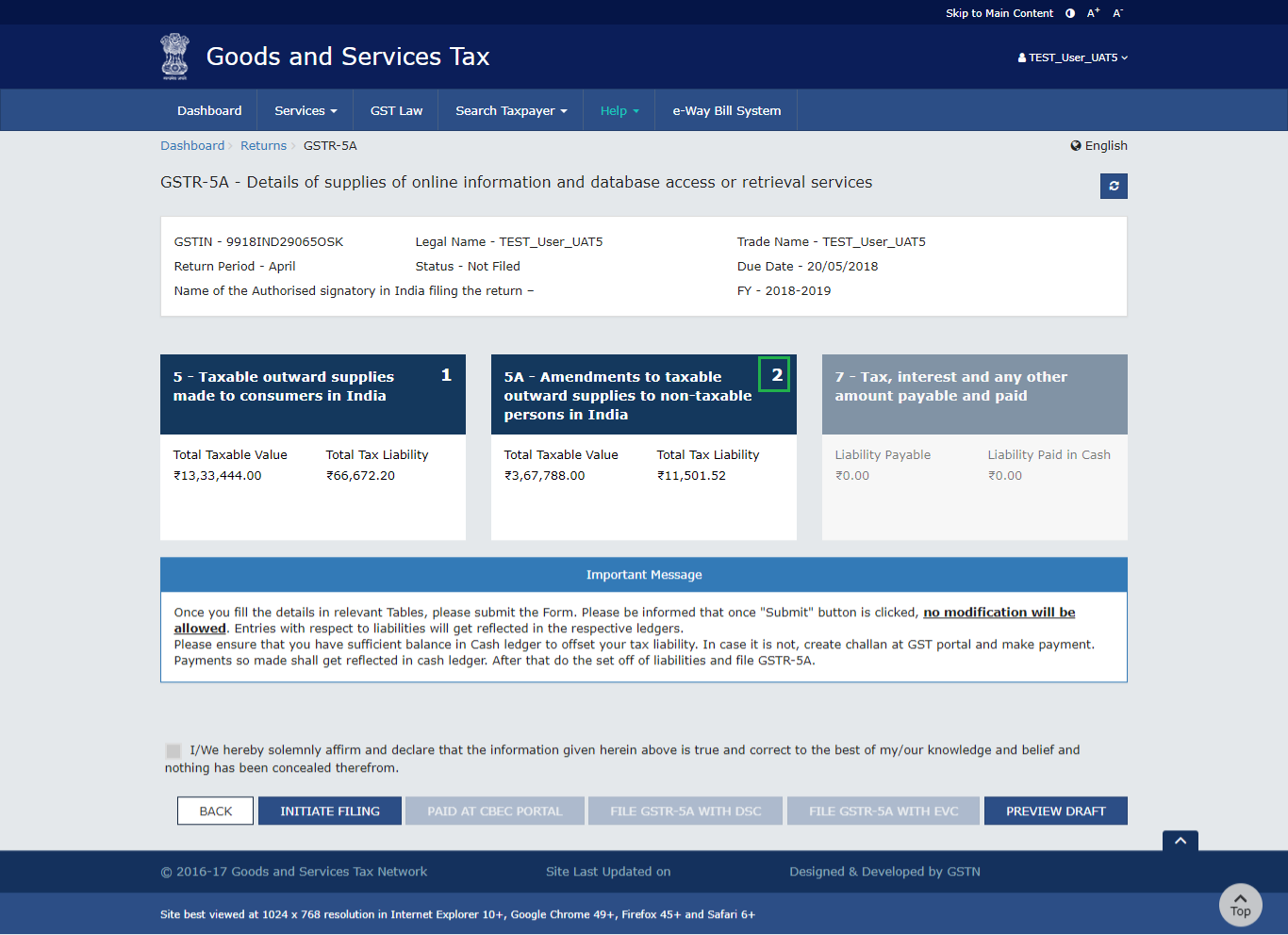Tick the solemn declaration checkbox
1288x935 pixels.
[x=173, y=751]
